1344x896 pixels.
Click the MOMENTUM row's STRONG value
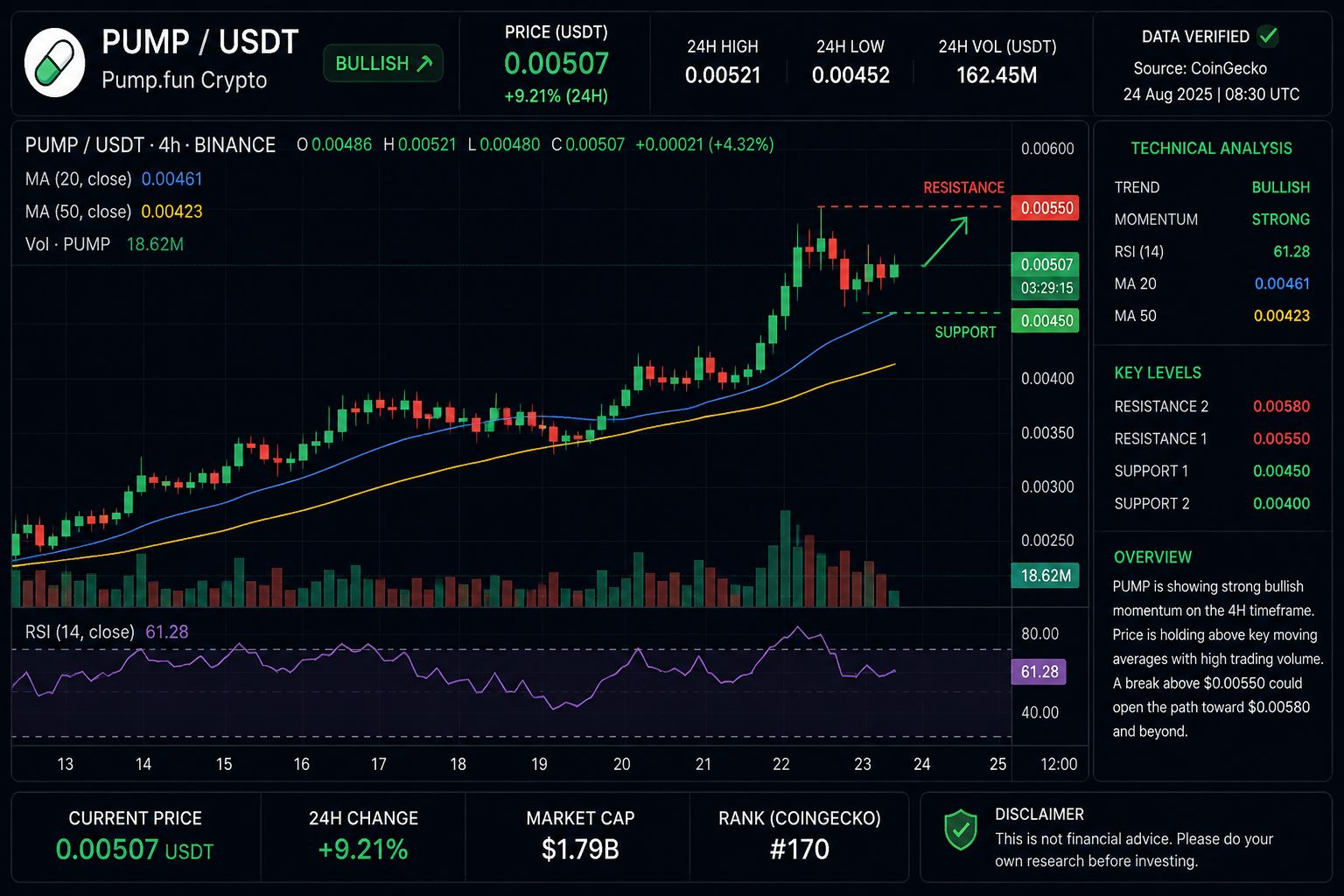1281,220
